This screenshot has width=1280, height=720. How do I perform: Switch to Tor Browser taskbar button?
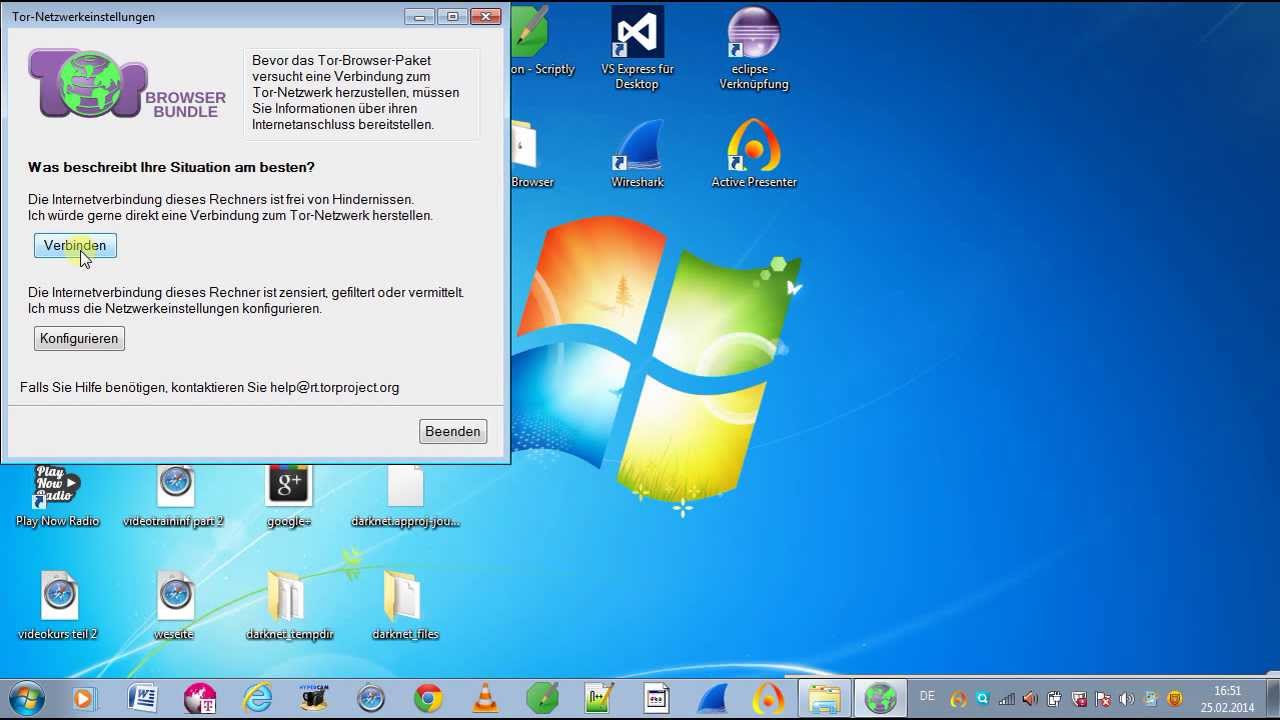pyautogui.click(x=881, y=698)
